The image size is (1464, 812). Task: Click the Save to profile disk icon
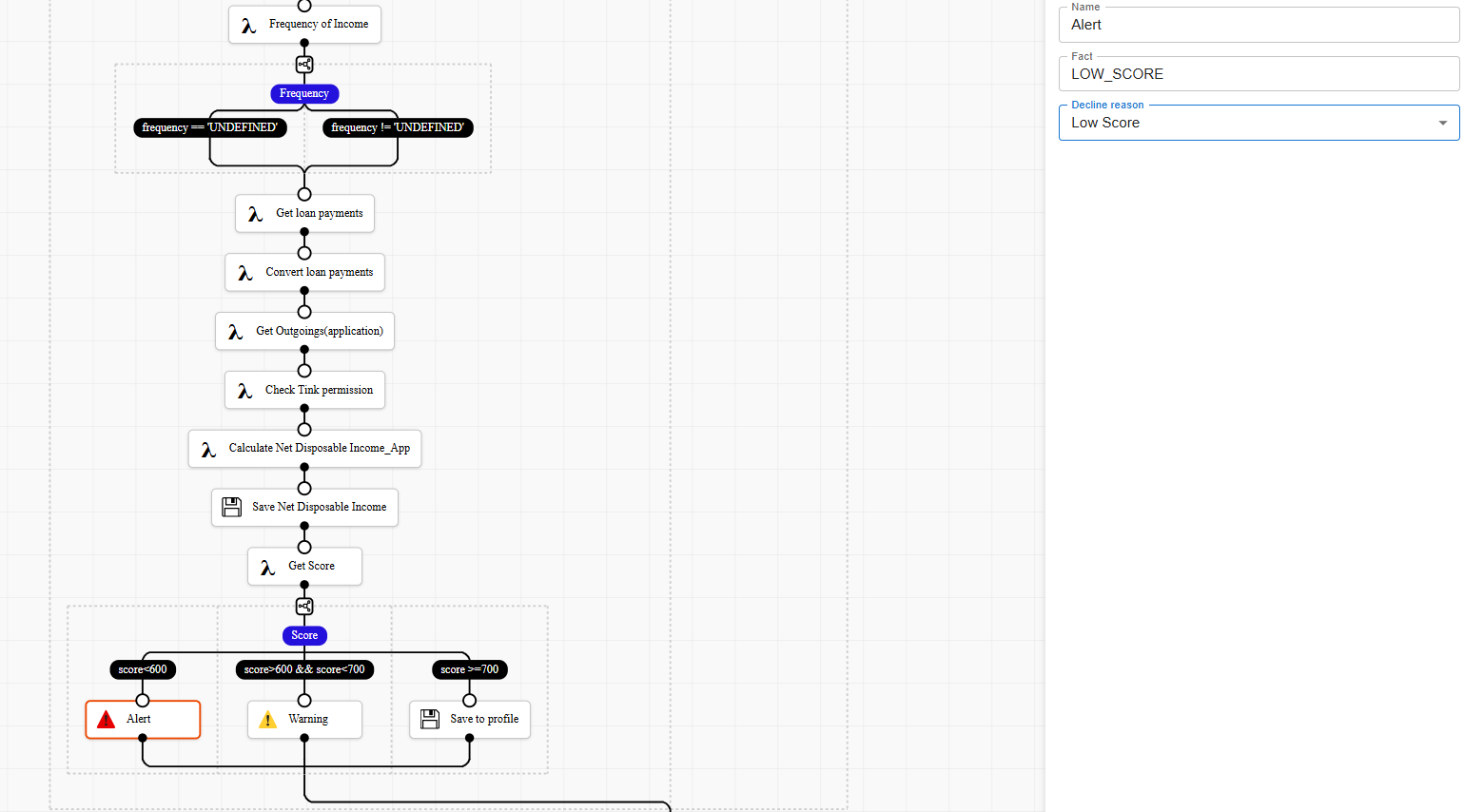pyautogui.click(x=430, y=719)
